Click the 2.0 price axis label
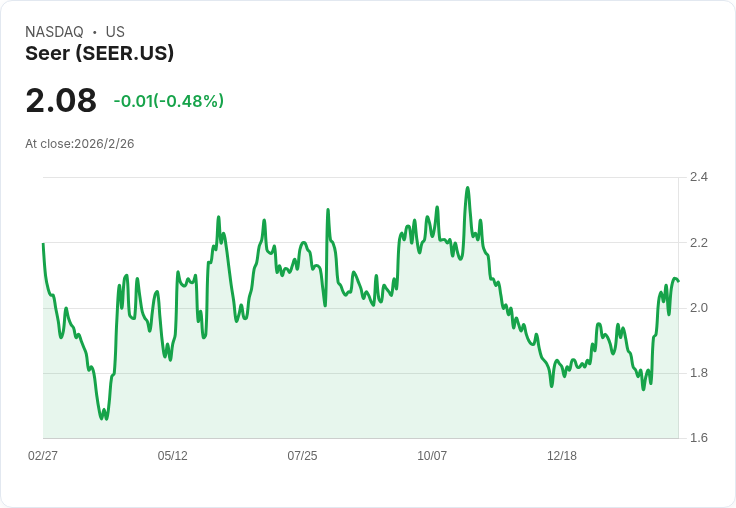This screenshot has width=736, height=508. coord(698,308)
